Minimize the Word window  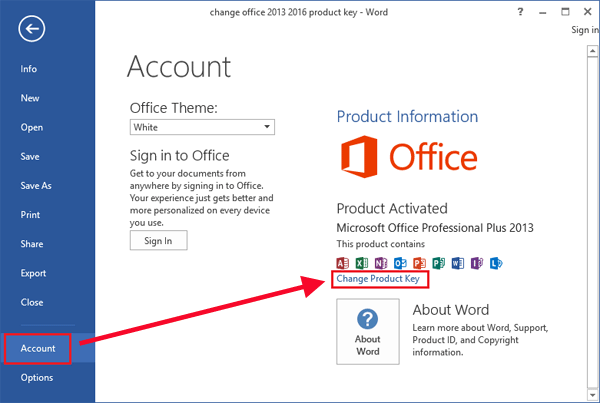click(543, 13)
